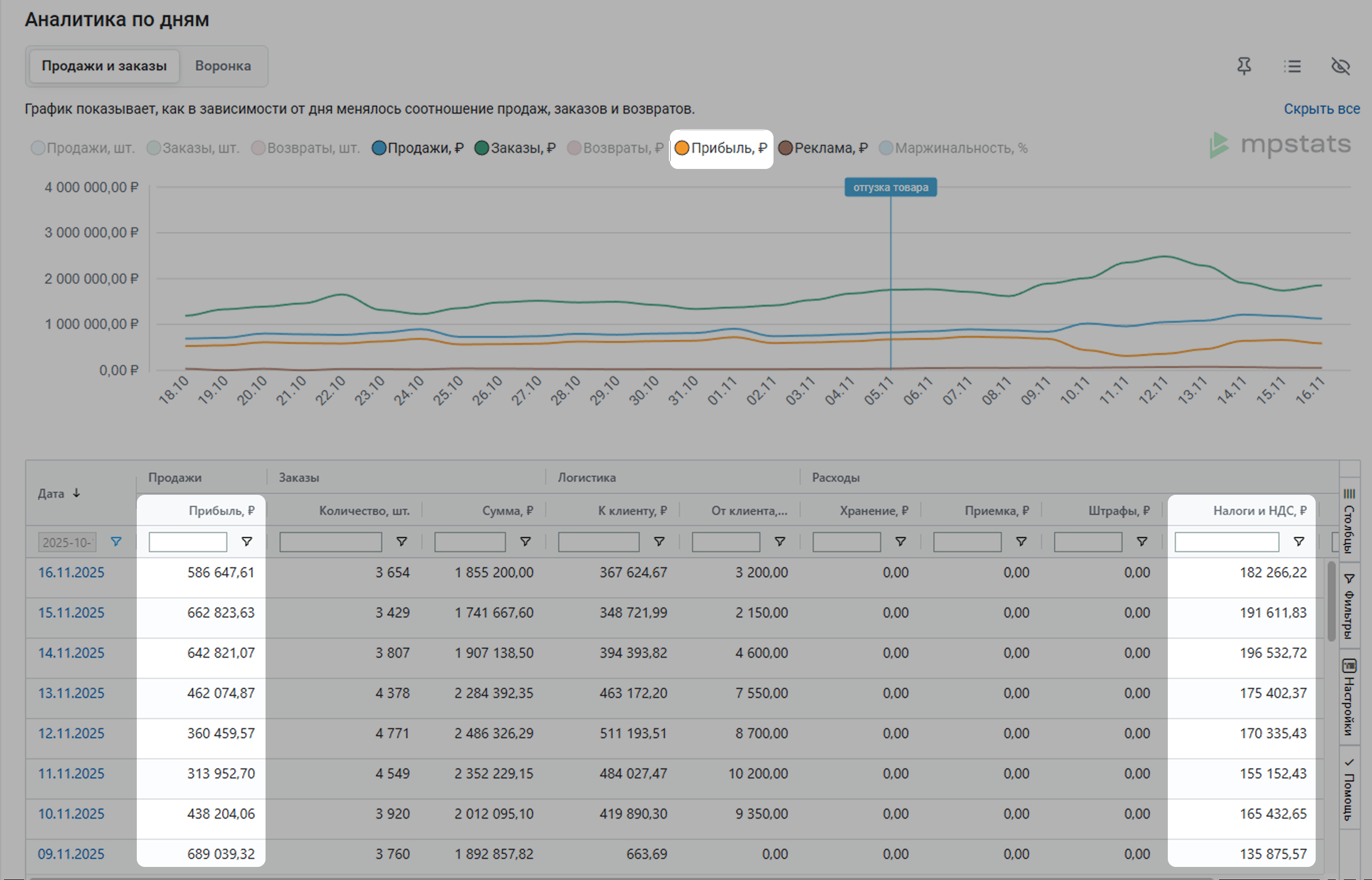Open the 16.11.2025 date link
Viewport: 1372px width, 880px height.
71,572
